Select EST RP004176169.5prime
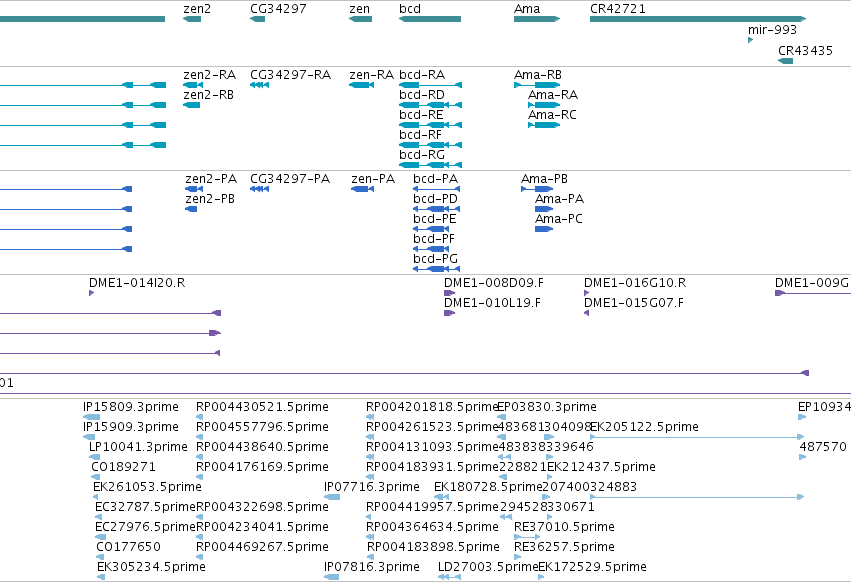The image size is (851, 582). pos(199,477)
